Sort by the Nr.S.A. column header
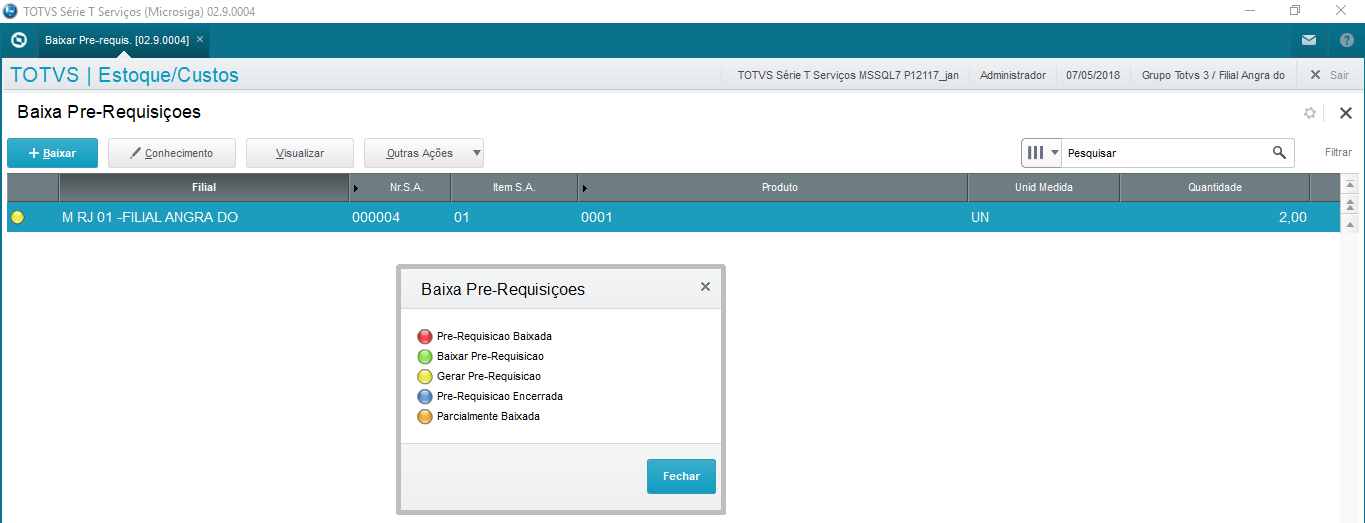This screenshot has height=523, width=1365. [407, 187]
